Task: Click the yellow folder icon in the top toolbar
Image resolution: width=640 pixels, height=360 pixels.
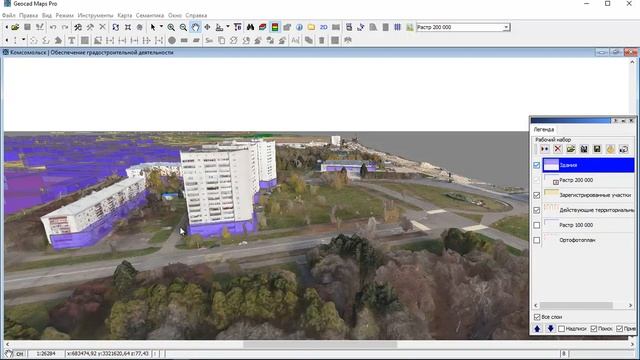Action: (311, 27)
